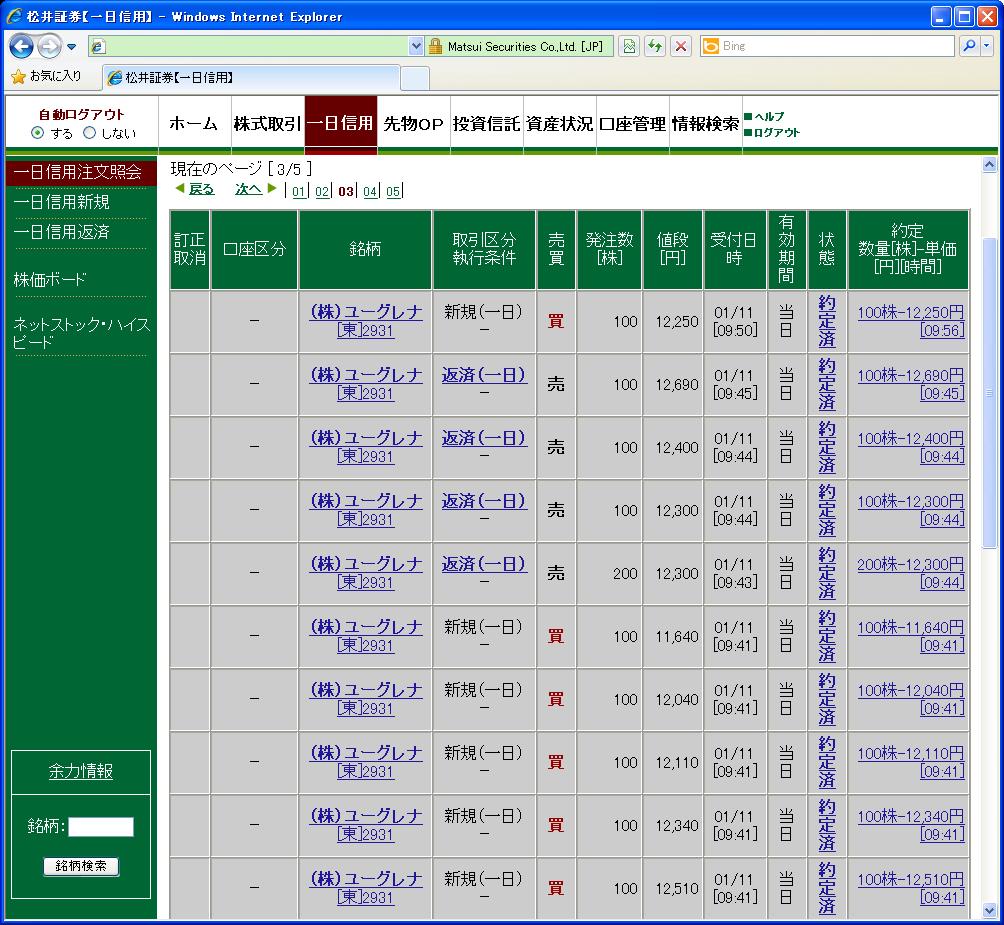Click the 銘柄検索 button

pyautogui.click(x=81, y=866)
